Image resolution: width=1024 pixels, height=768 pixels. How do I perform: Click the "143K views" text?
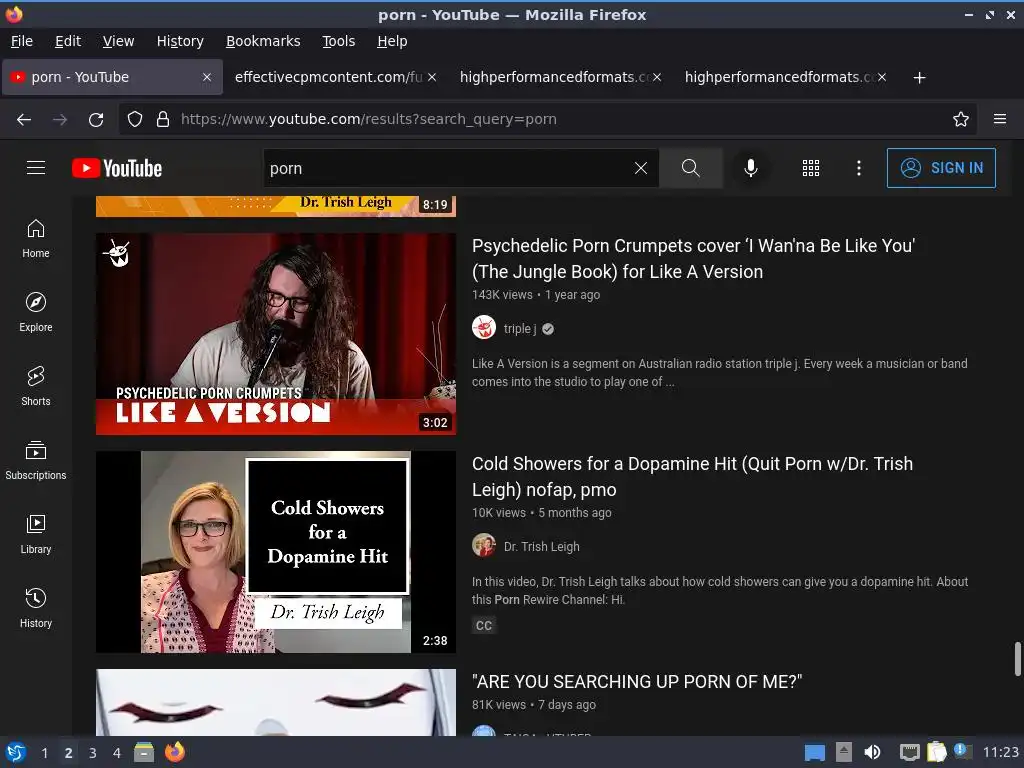[502, 295]
